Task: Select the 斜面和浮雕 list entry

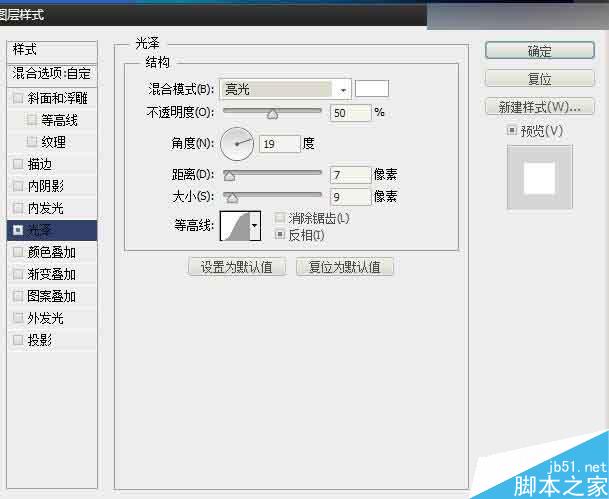Action: (52, 98)
